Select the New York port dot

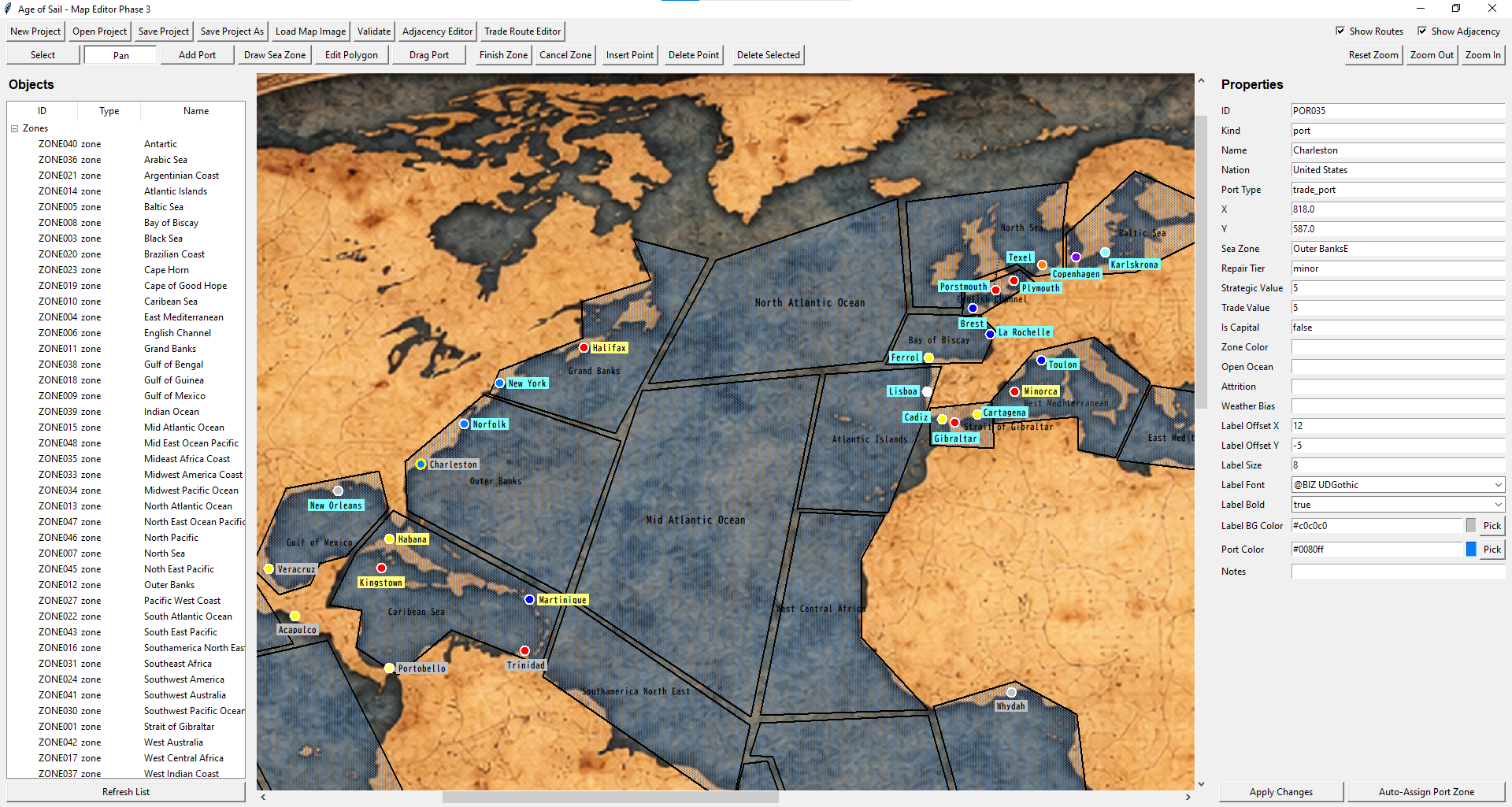point(499,383)
